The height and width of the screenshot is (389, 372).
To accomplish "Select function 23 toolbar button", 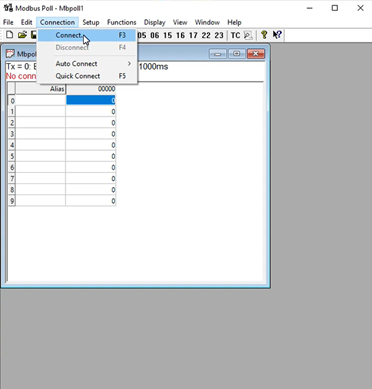I will click(x=219, y=35).
